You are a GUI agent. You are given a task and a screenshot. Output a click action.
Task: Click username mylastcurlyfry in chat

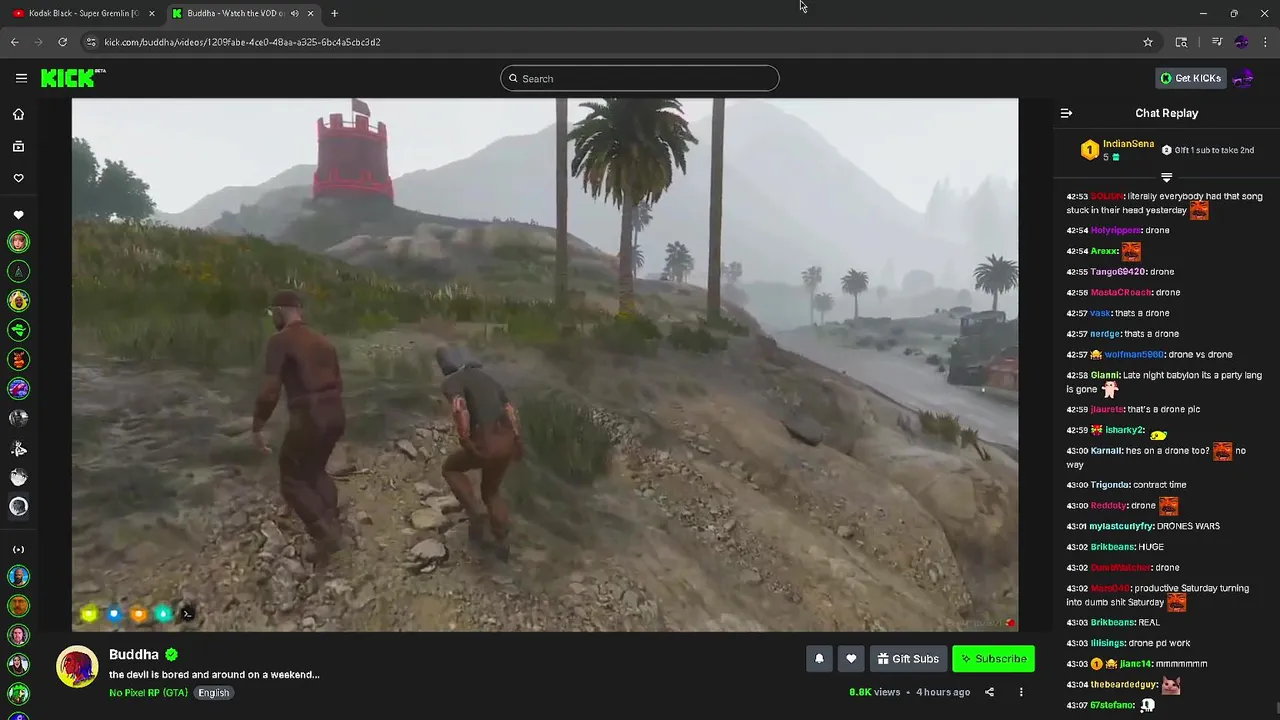[x=1122, y=526]
